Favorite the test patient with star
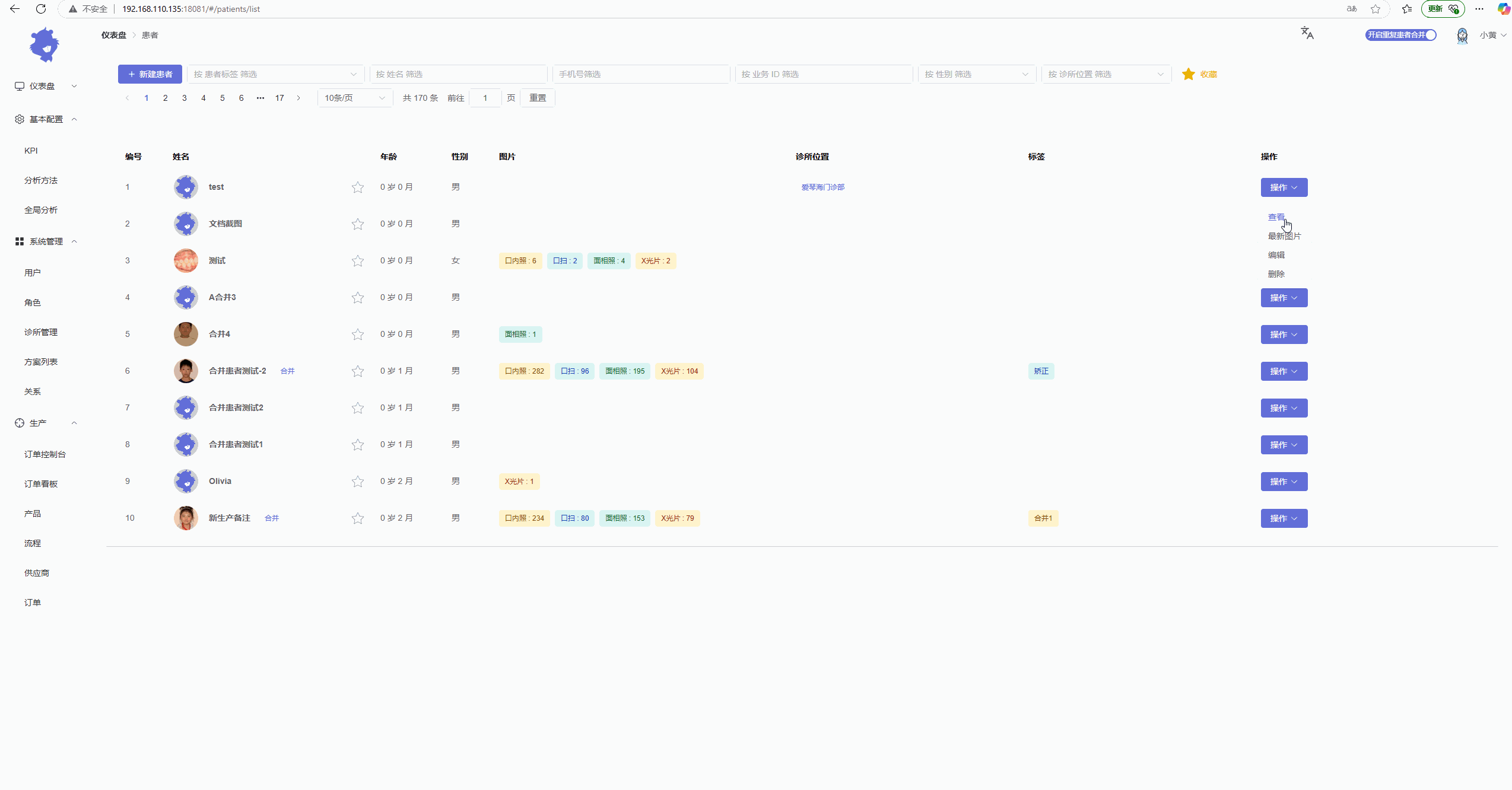This screenshot has width=1512, height=790. [x=357, y=187]
